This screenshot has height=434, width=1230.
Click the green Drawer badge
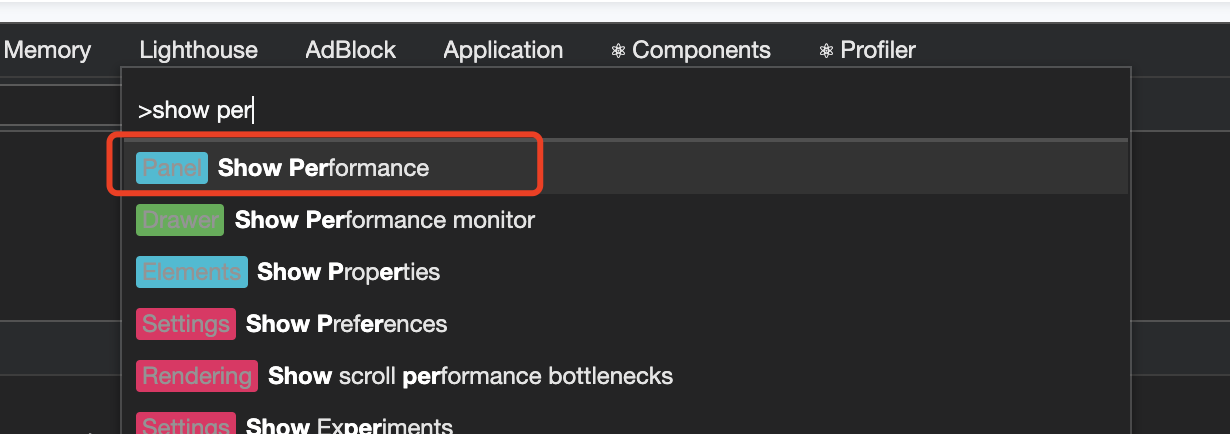(x=180, y=220)
